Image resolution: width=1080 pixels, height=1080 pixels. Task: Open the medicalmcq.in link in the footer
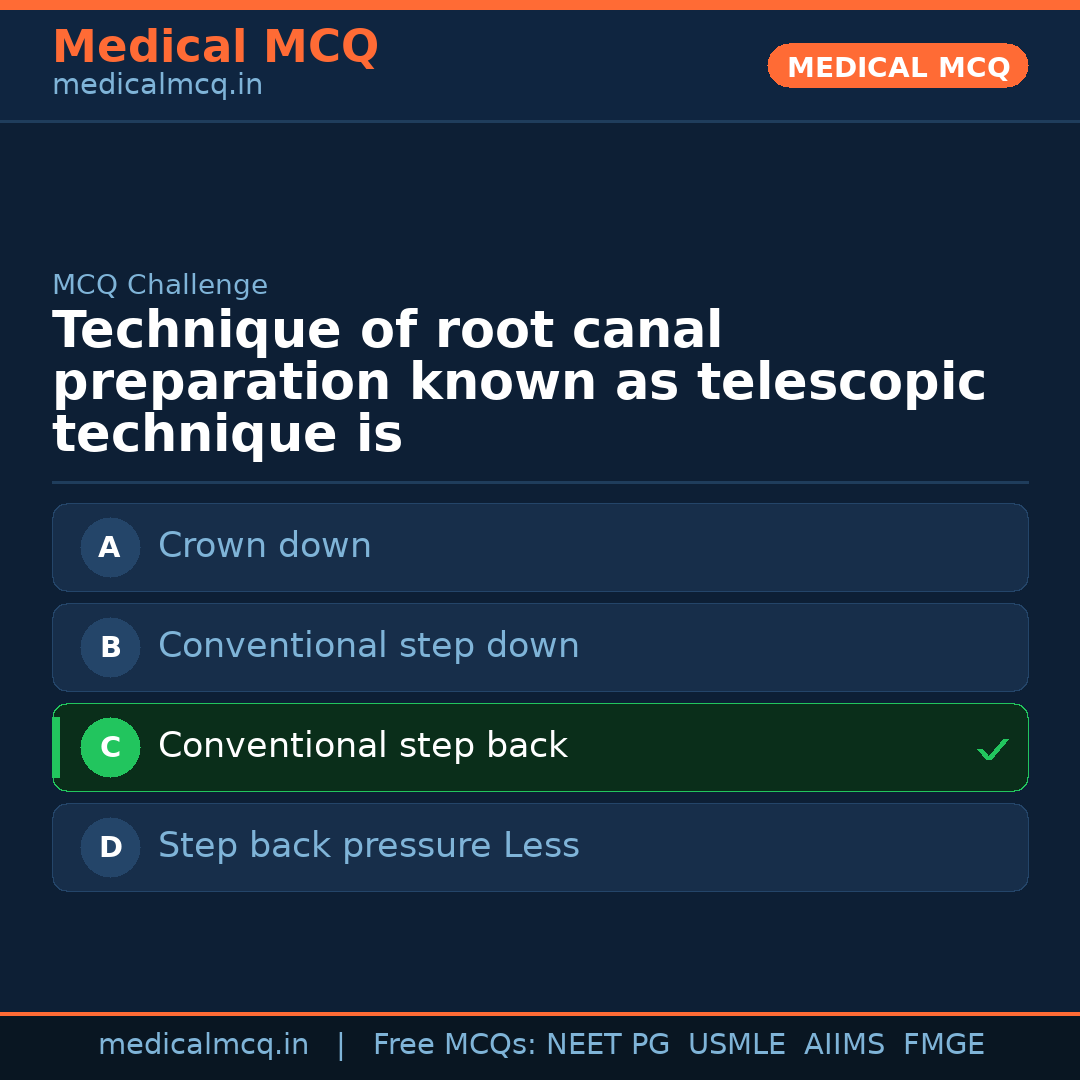click(x=203, y=1045)
